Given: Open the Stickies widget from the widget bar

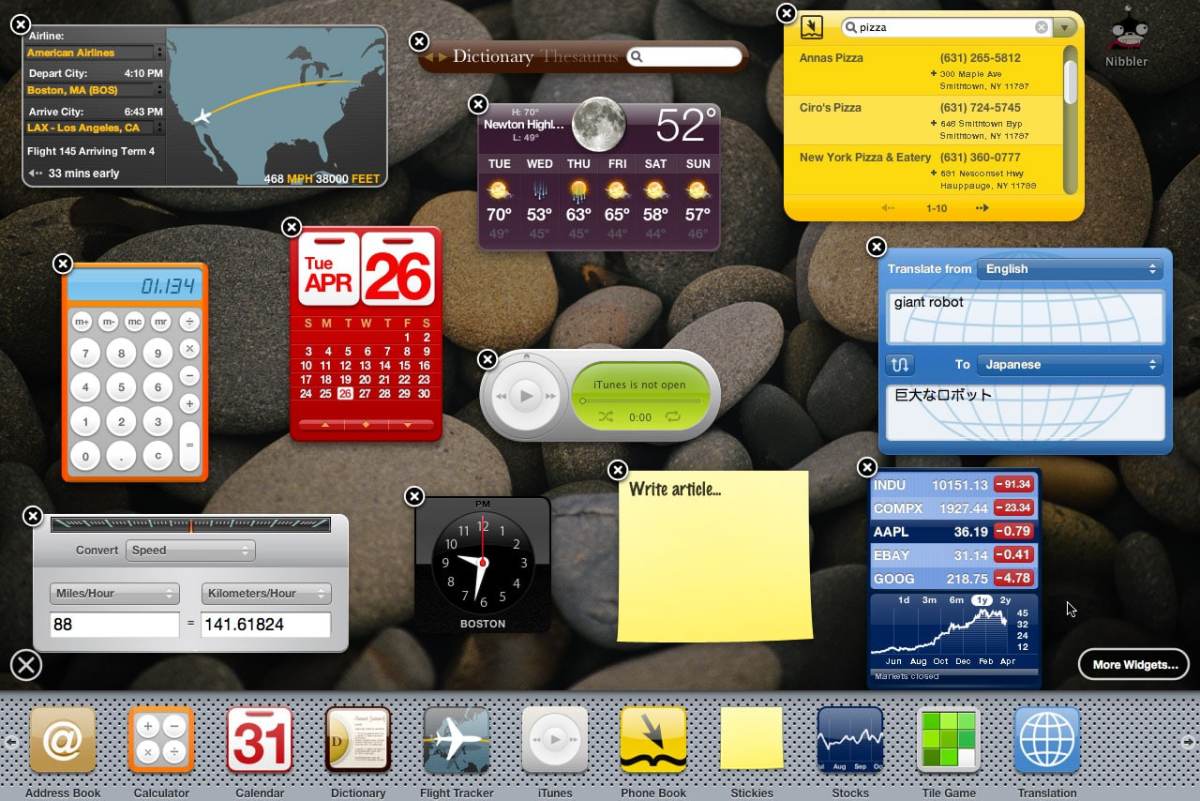Looking at the screenshot, I should click(x=752, y=740).
